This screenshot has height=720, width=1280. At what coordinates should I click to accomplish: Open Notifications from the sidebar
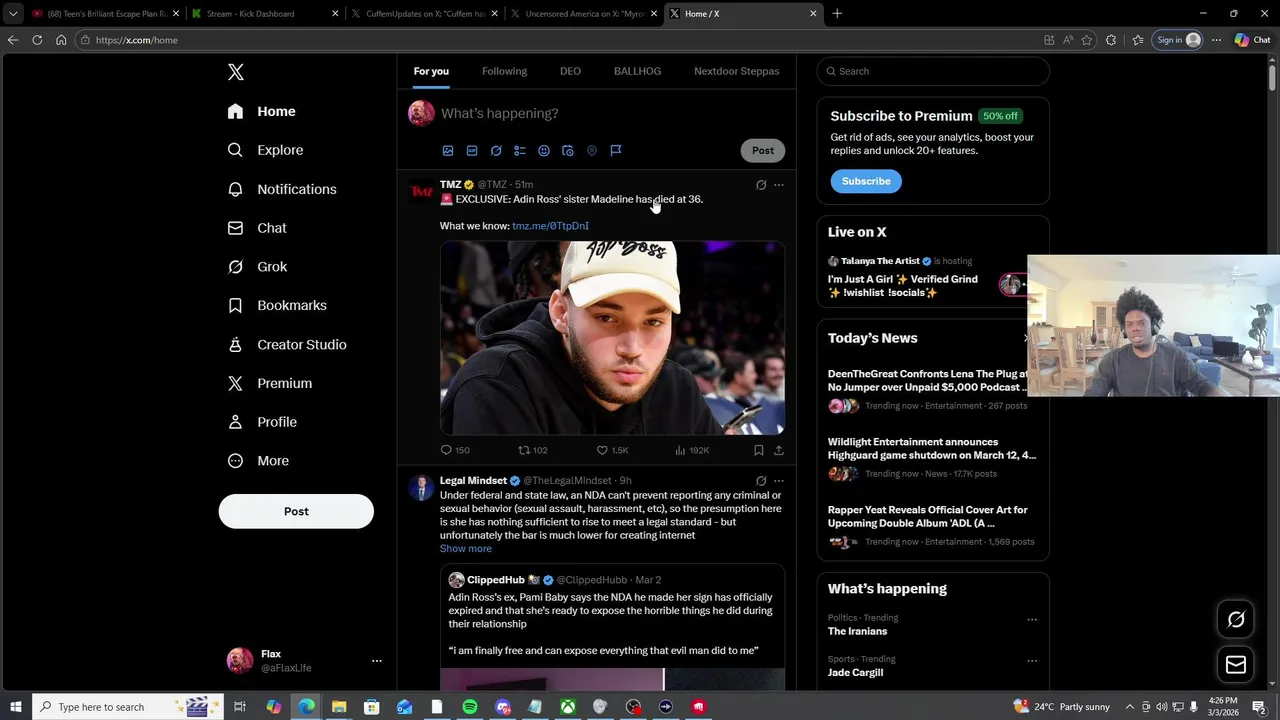click(x=282, y=189)
